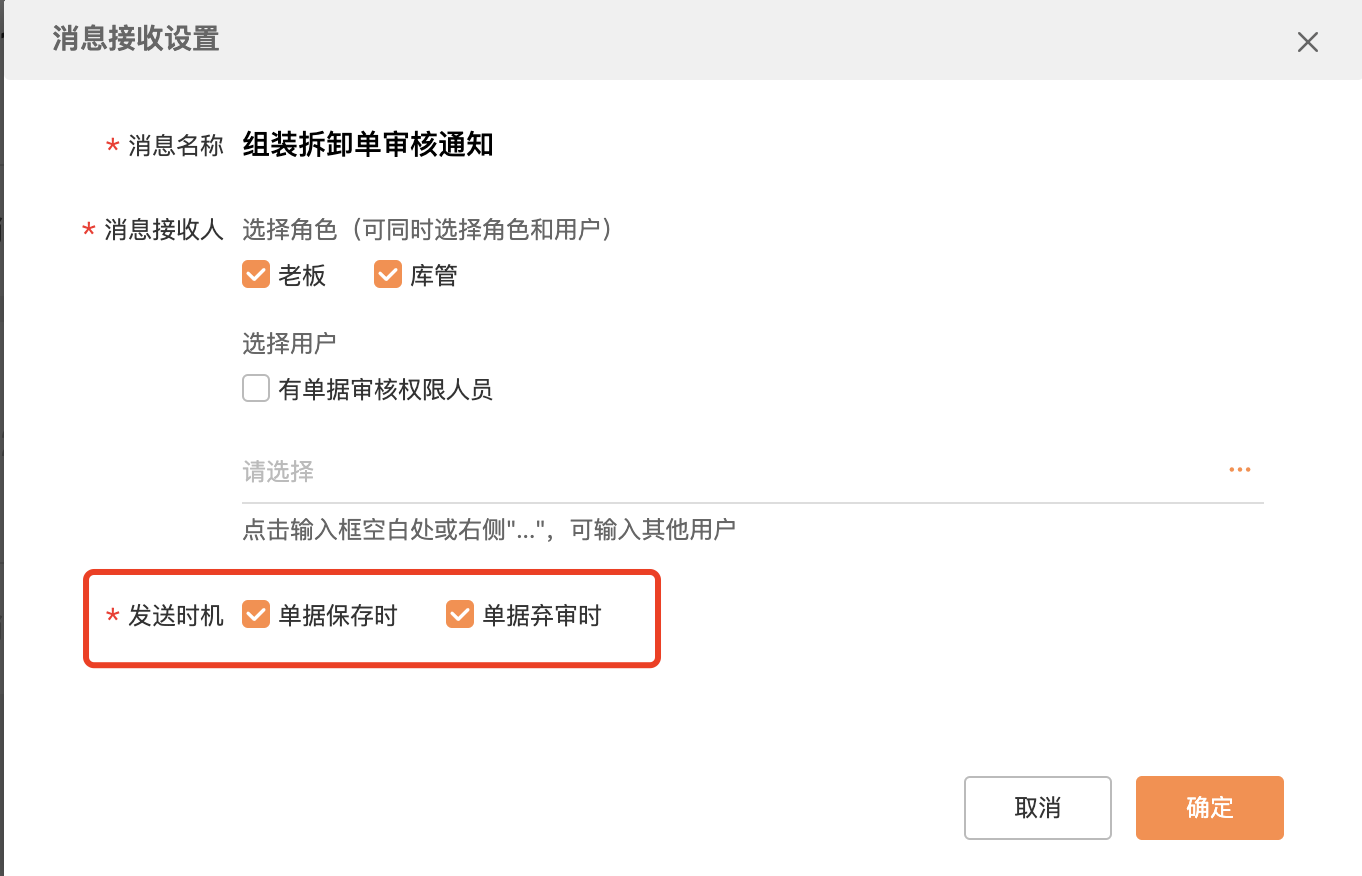Enable 有单据审核权限人员 checkbox
This screenshot has width=1362, height=876.
(256, 388)
